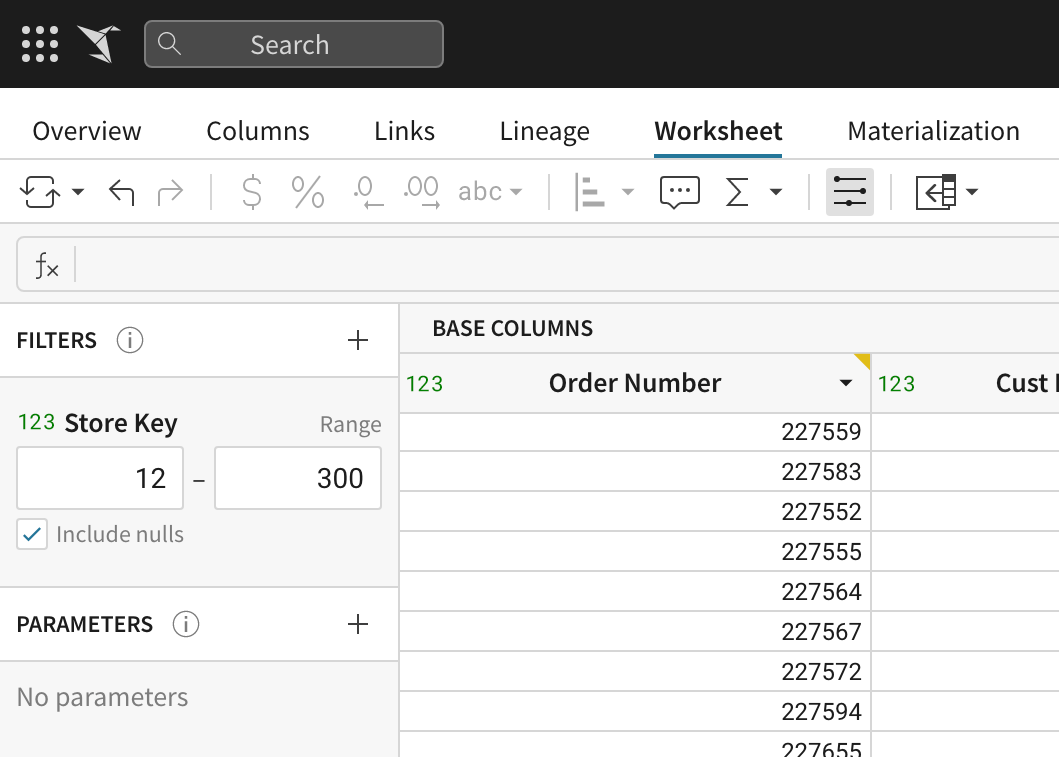Decrease decimal places
The width and height of the screenshot is (1059, 757).
(368, 192)
